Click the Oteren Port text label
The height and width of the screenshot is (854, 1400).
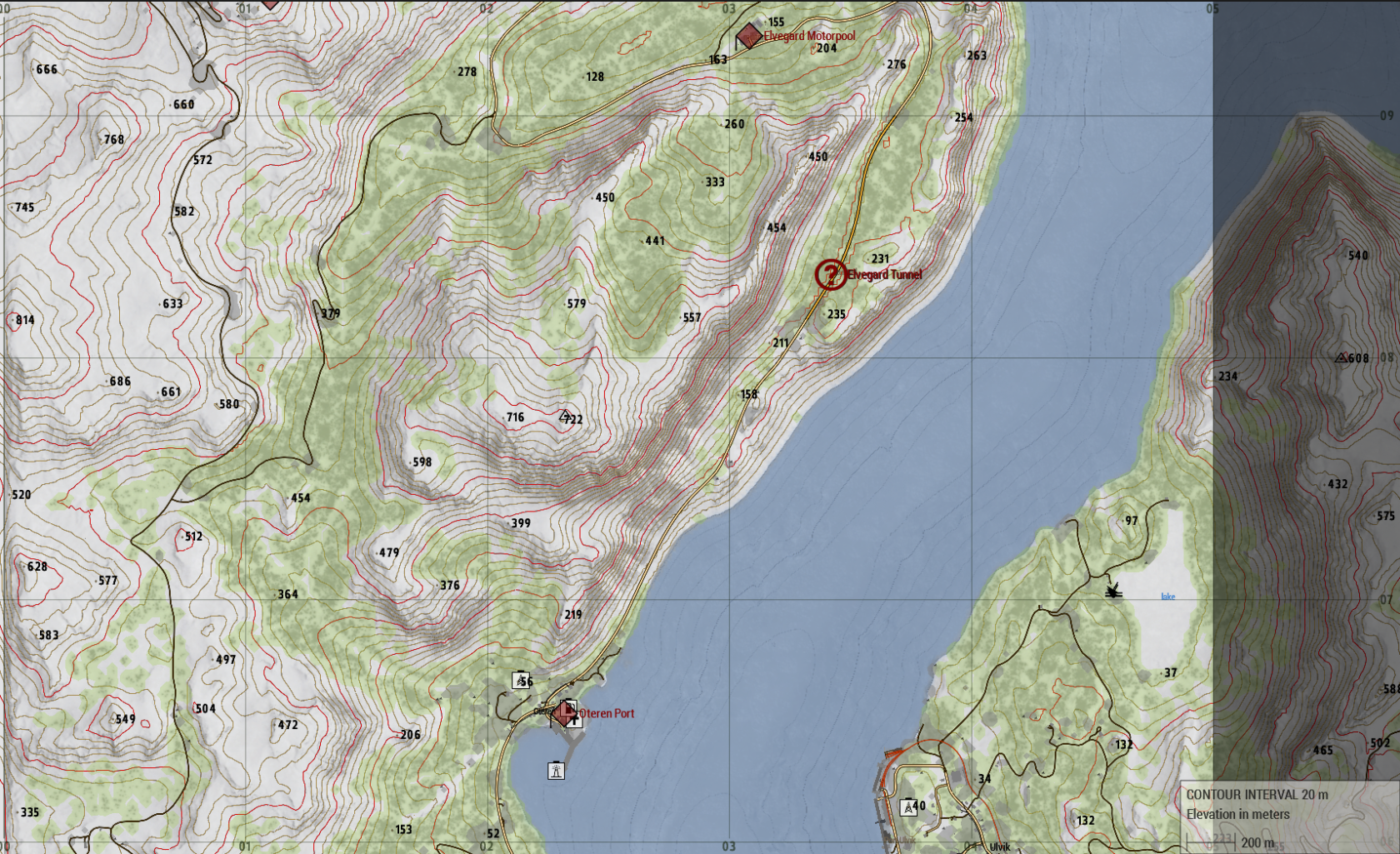coord(607,714)
